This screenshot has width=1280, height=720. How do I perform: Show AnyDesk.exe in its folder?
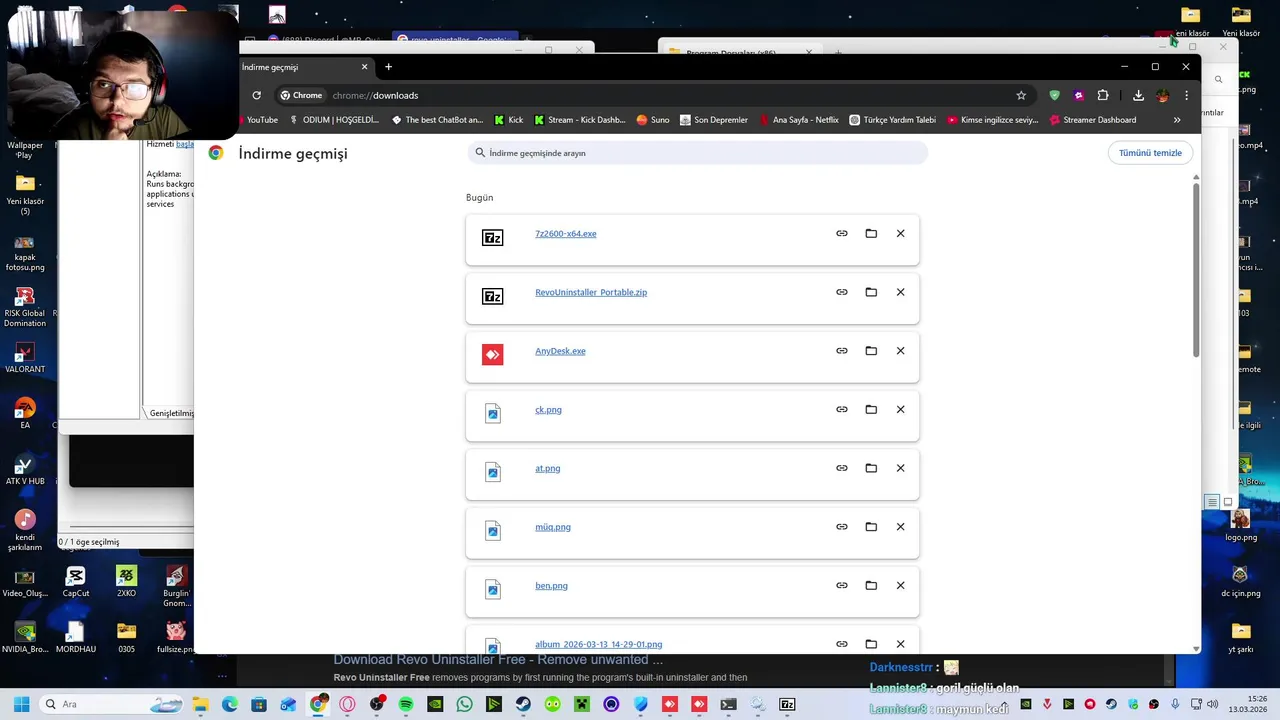coord(871,351)
